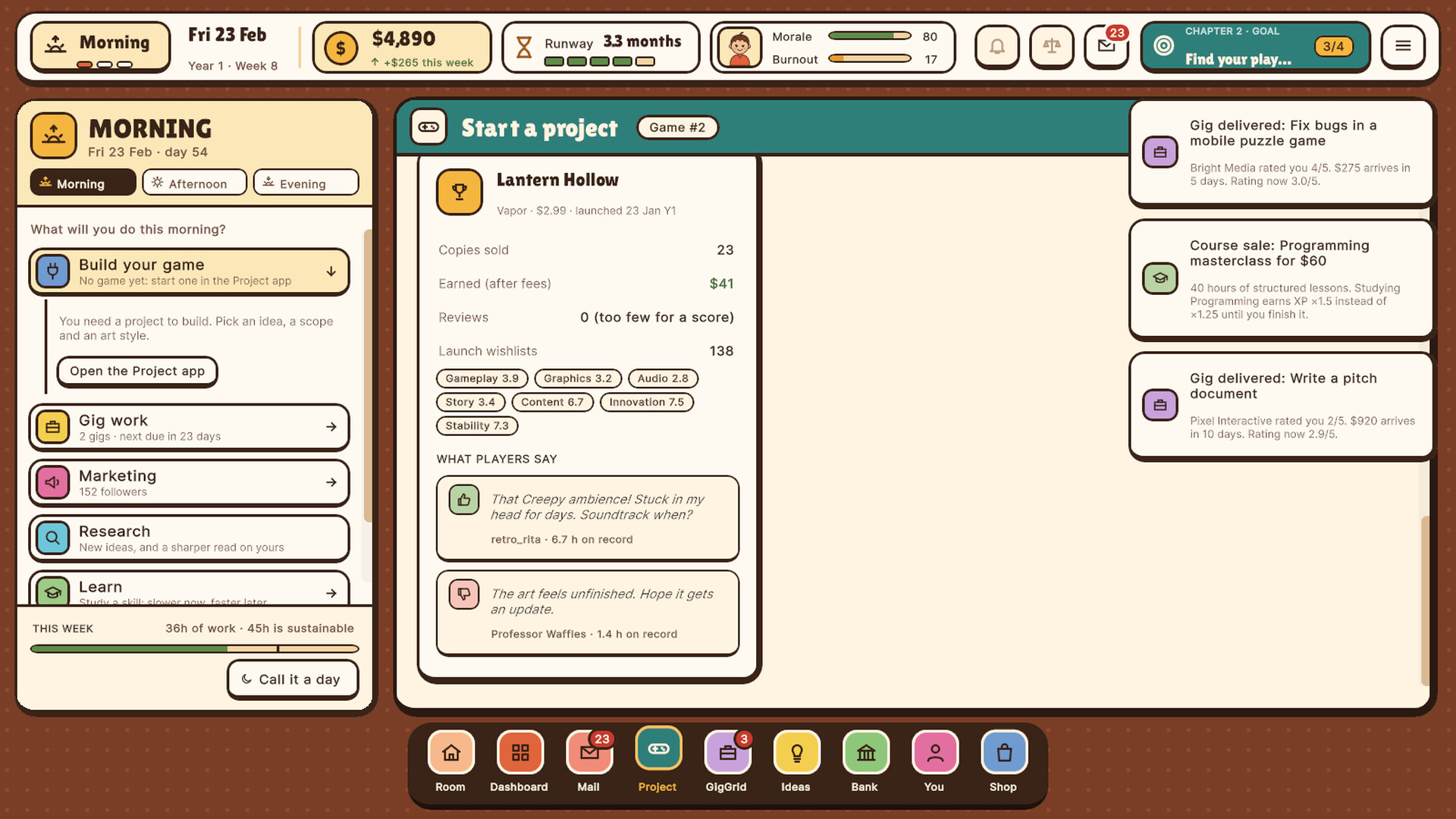Click the Gig work briefcase icon
The image size is (1456, 819).
53,427
